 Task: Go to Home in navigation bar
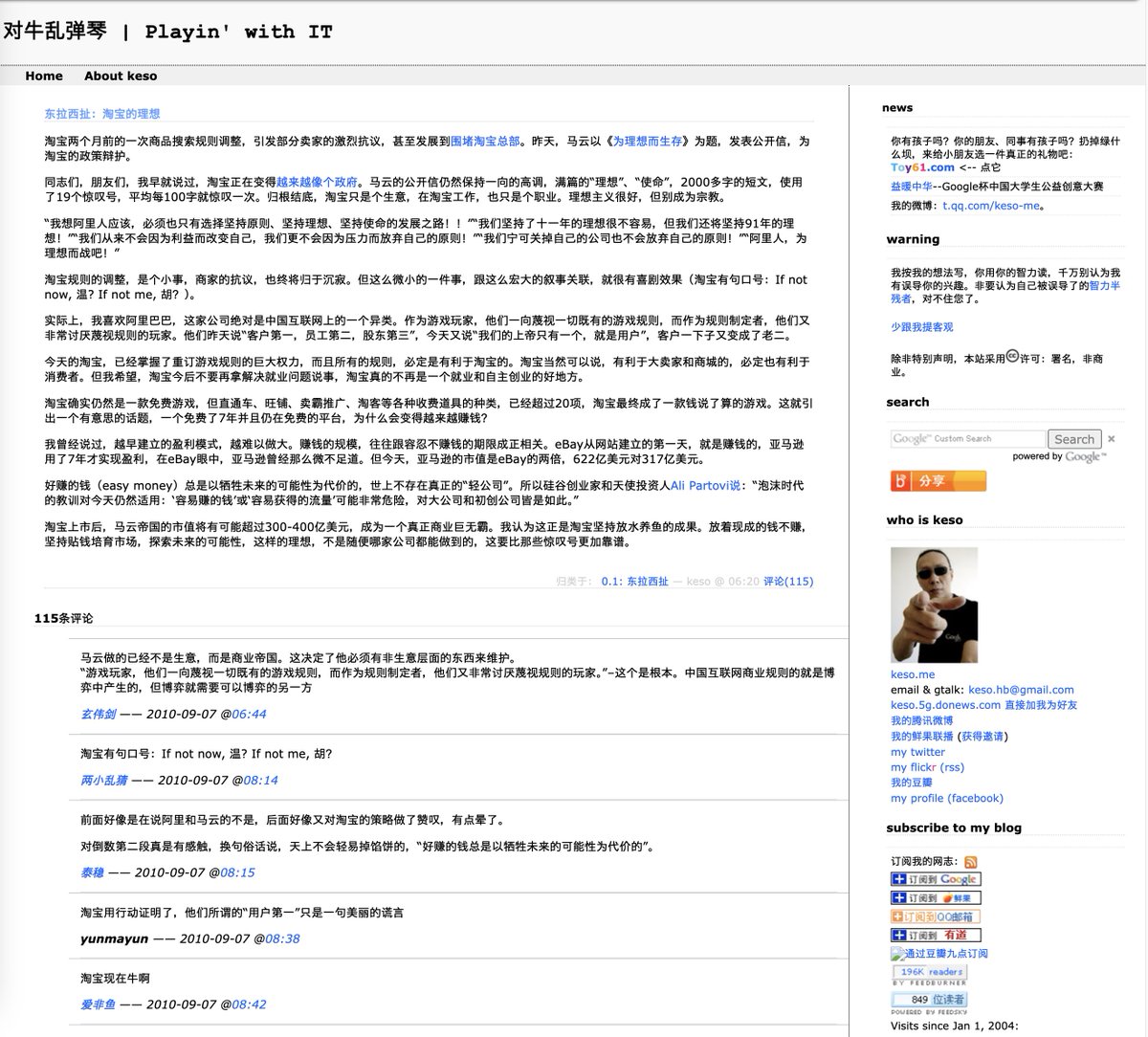pos(44,76)
